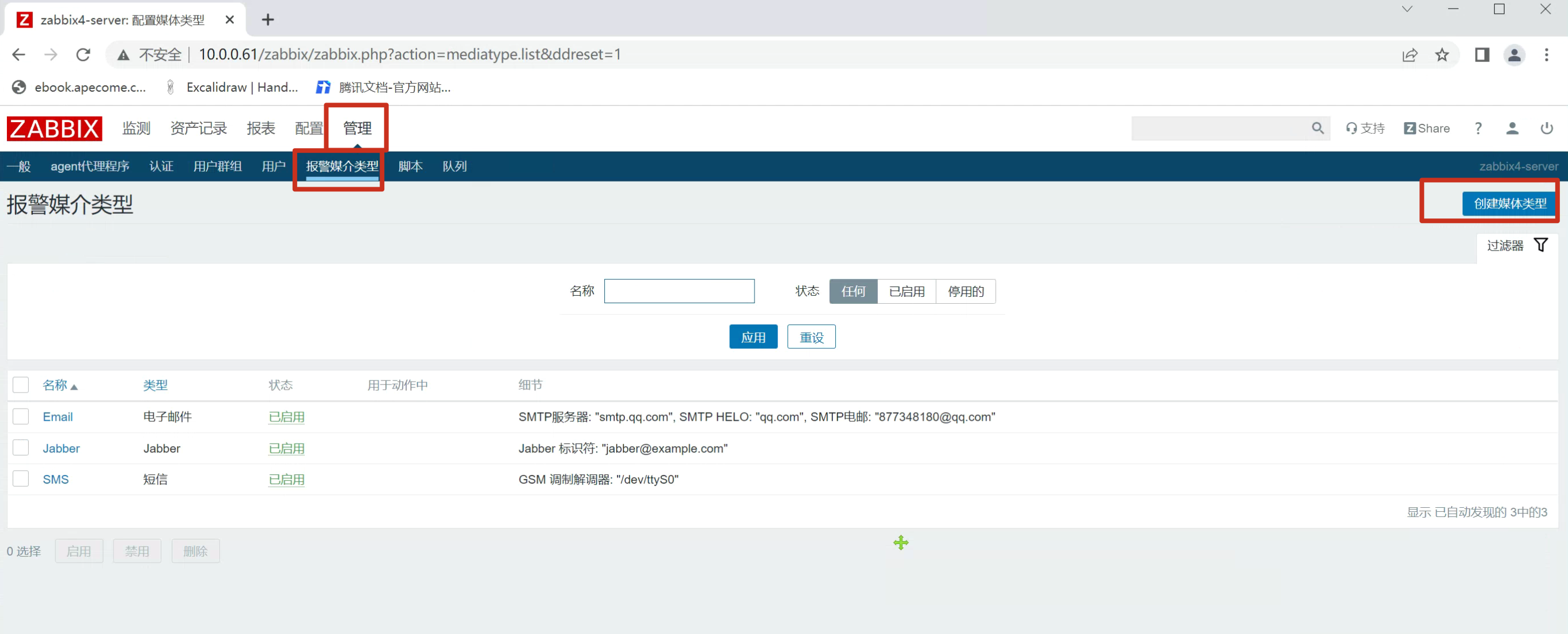This screenshot has height=634, width=1568.
Task: Click the Zabbix search magnifier icon
Action: tap(1317, 128)
